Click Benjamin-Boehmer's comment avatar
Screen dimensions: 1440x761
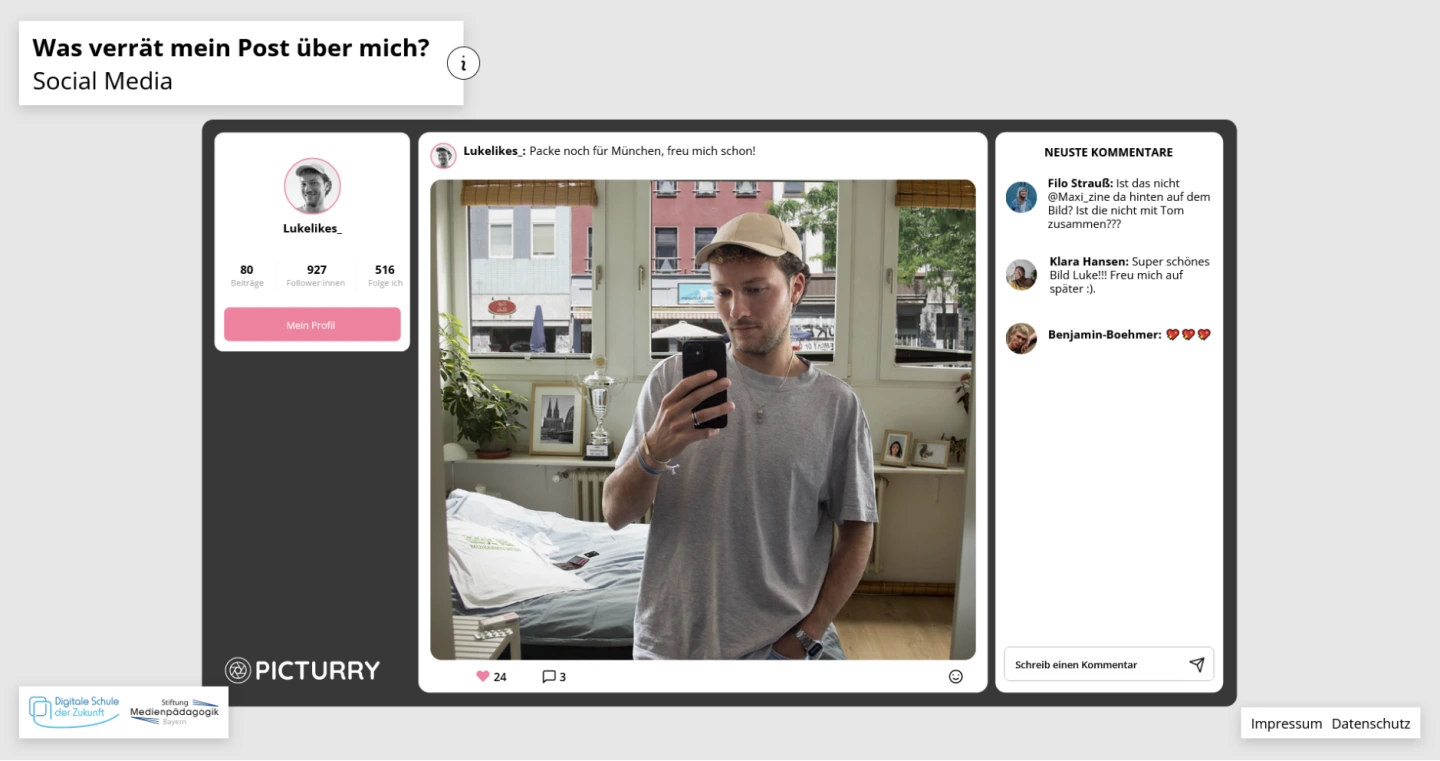point(1021,338)
